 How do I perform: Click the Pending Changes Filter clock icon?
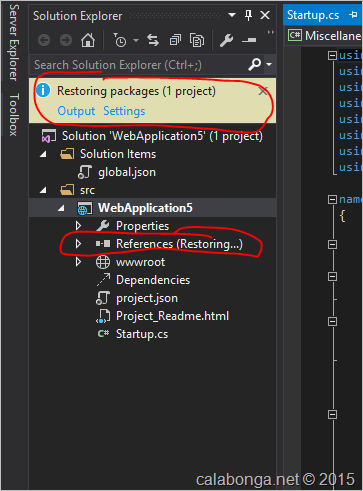pos(119,40)
